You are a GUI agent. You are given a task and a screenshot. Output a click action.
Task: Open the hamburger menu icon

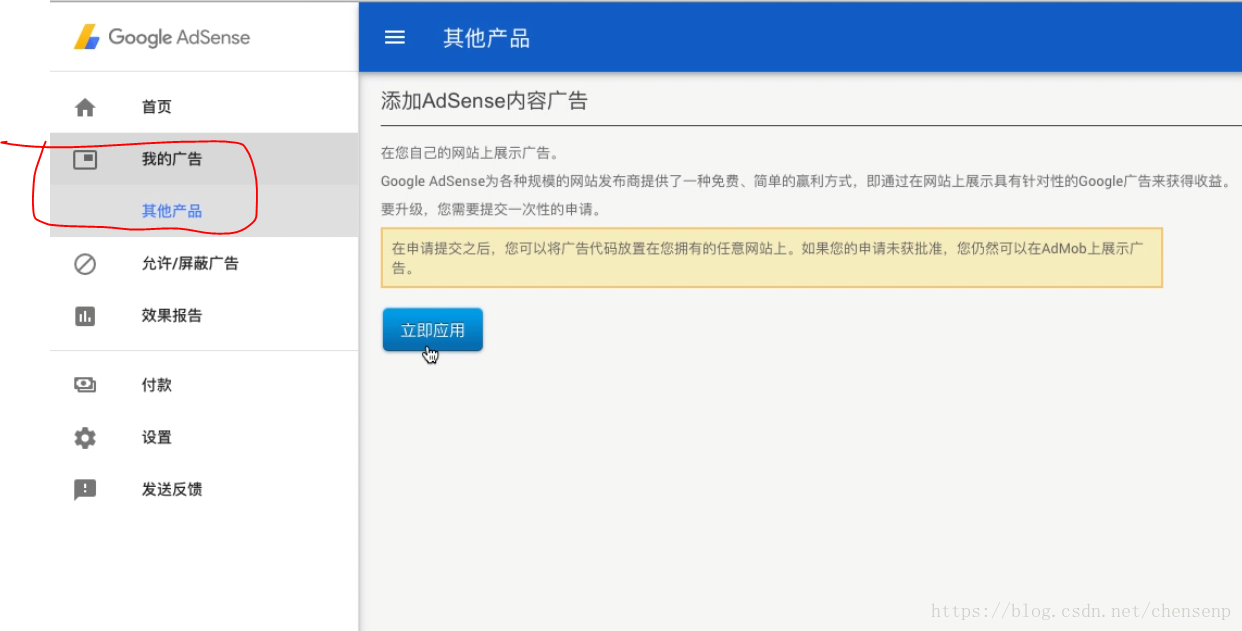click(x=395, y=37)
